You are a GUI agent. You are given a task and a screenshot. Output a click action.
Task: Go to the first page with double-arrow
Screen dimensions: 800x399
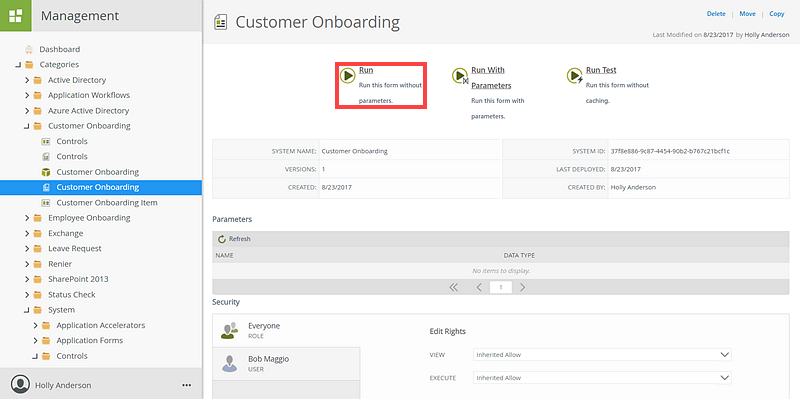[x=454, y=287]
